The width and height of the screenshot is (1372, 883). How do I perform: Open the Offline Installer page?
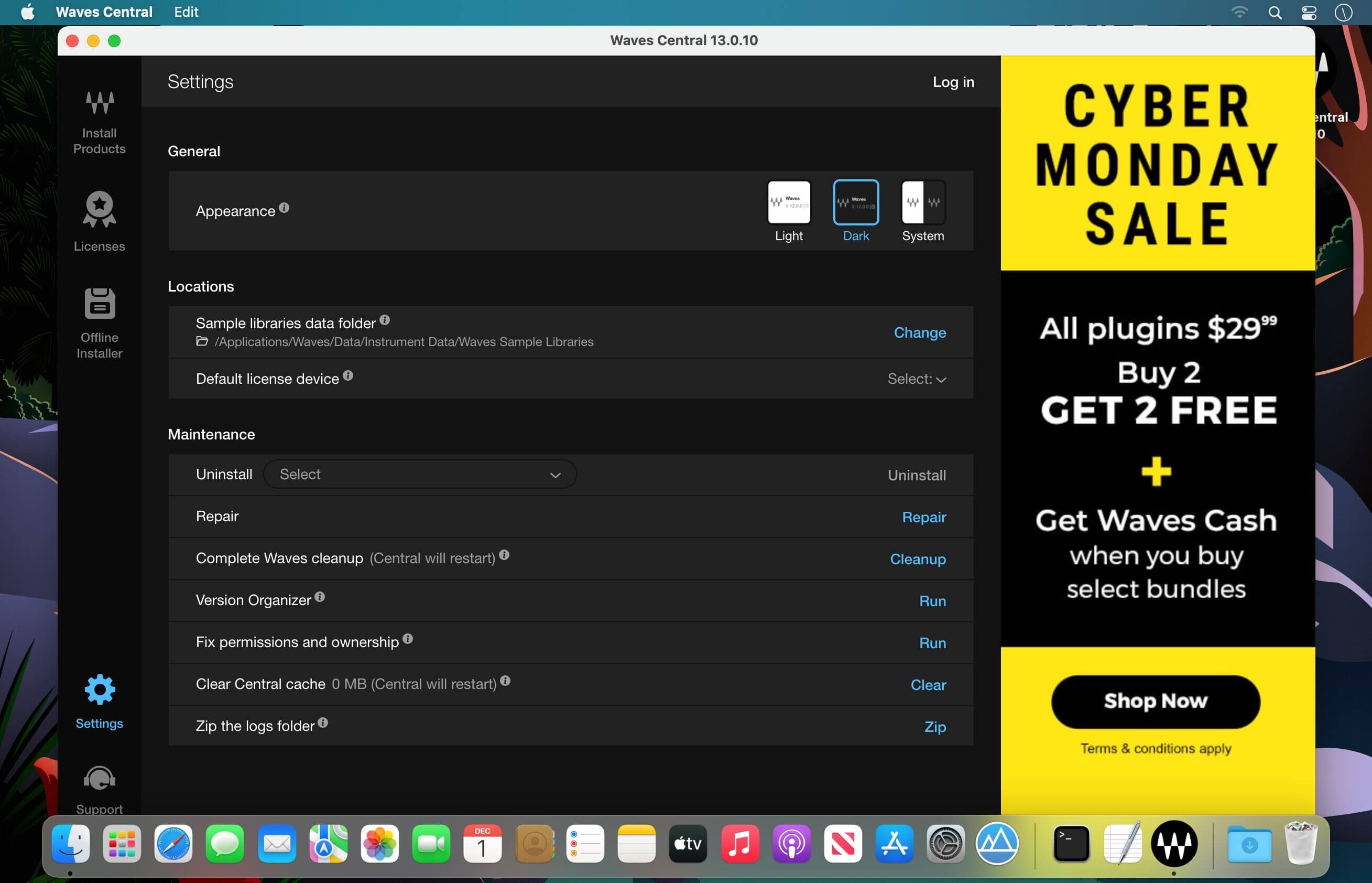tap(99, 324)
